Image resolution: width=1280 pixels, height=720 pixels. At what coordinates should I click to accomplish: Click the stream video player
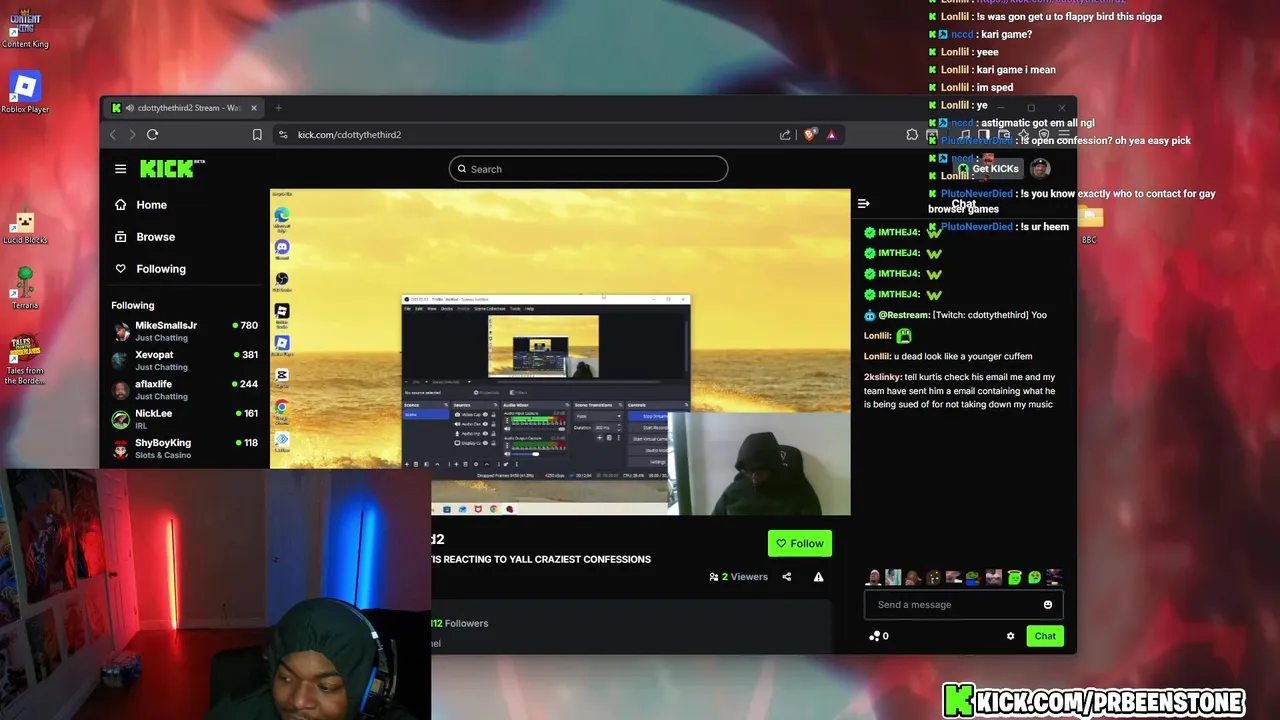[560, 352]
